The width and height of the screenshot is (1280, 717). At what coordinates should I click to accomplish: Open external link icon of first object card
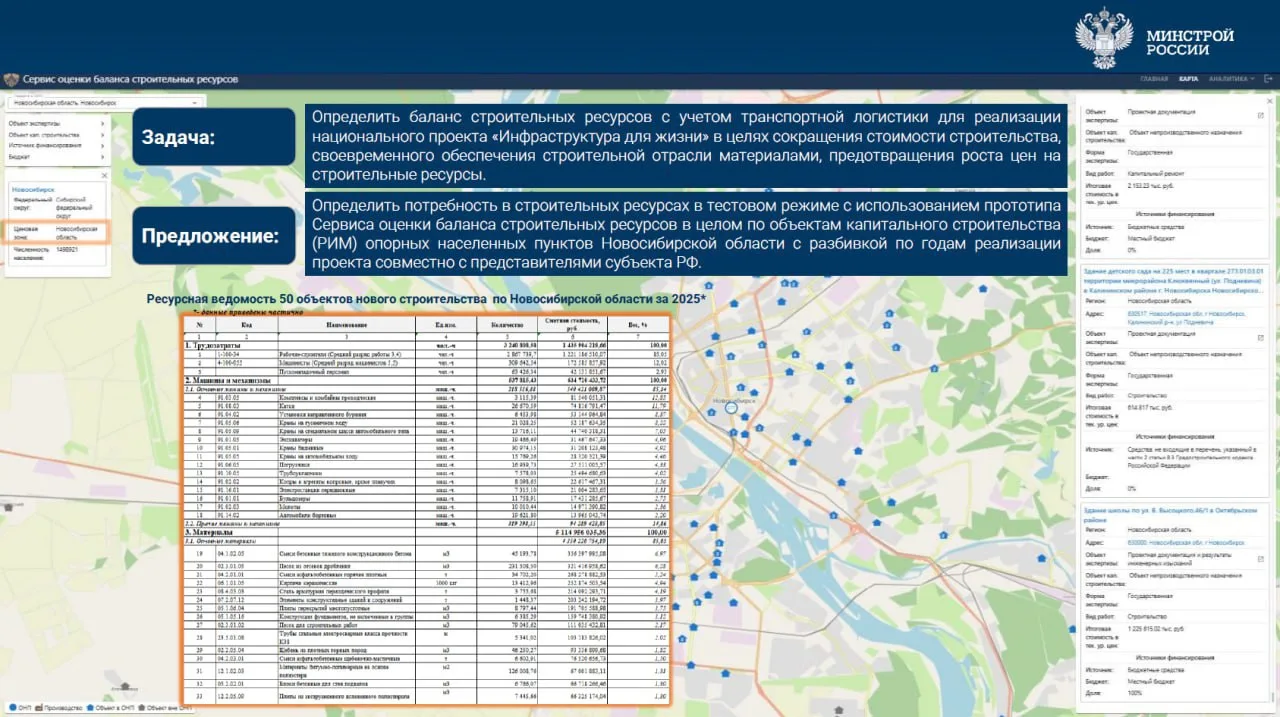(x=1260, y=114)
